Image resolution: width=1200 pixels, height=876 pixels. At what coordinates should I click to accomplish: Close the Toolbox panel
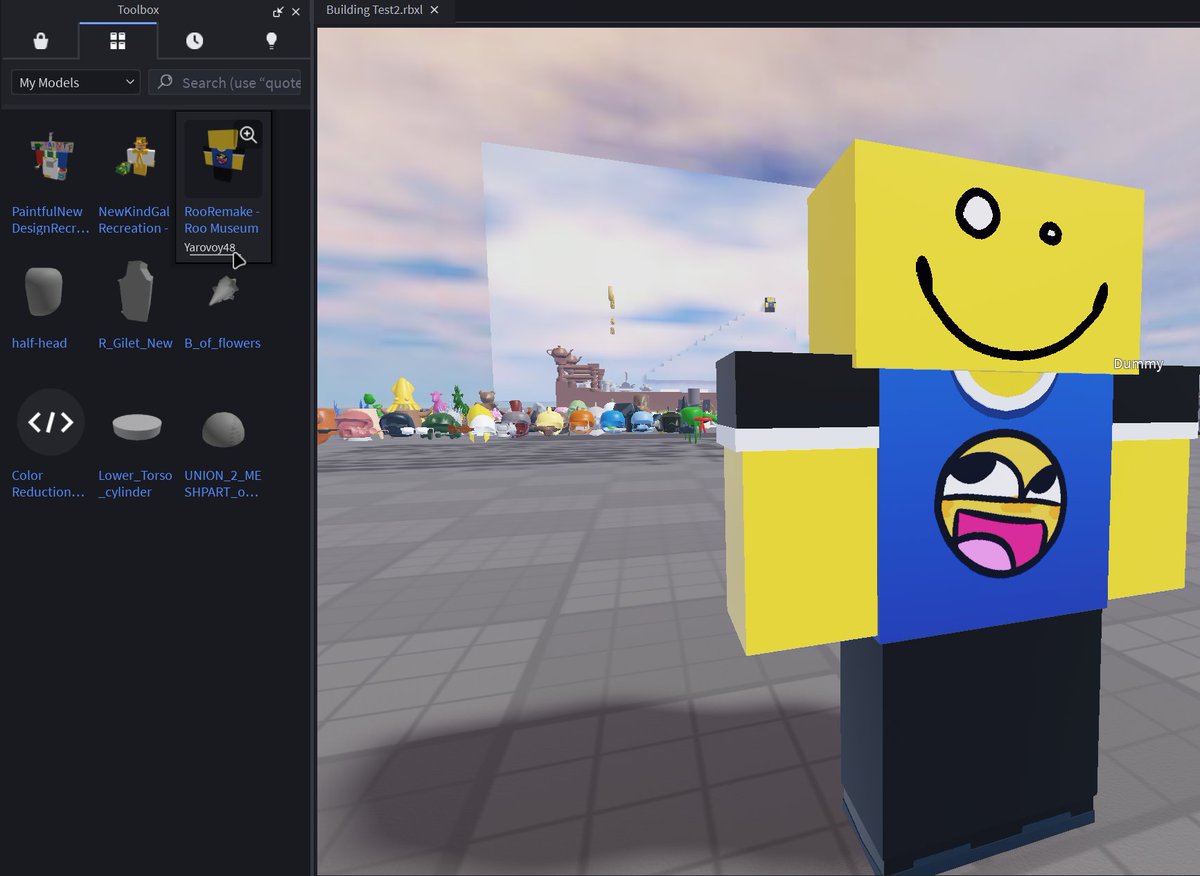(296, 12)
